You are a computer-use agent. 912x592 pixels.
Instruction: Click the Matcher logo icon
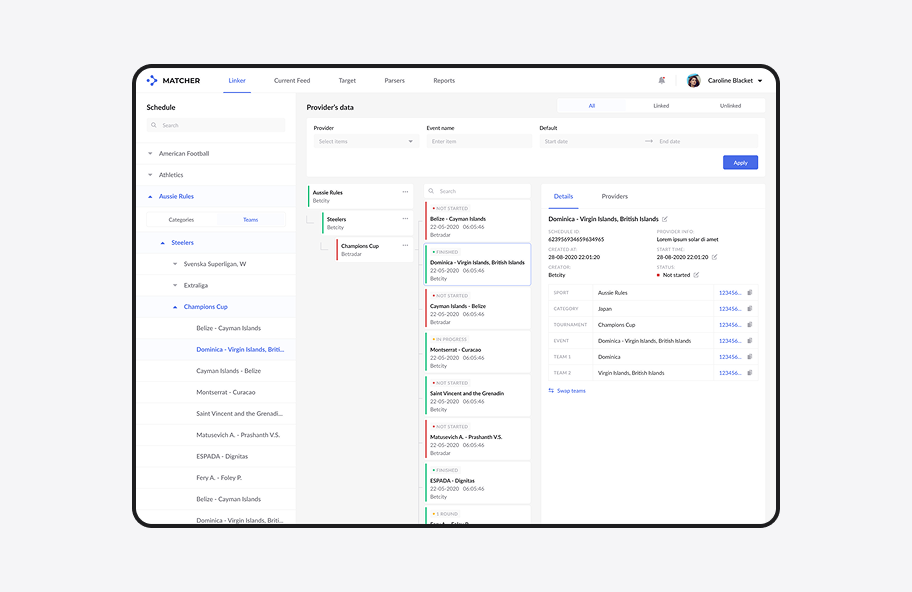click(152, 80)
